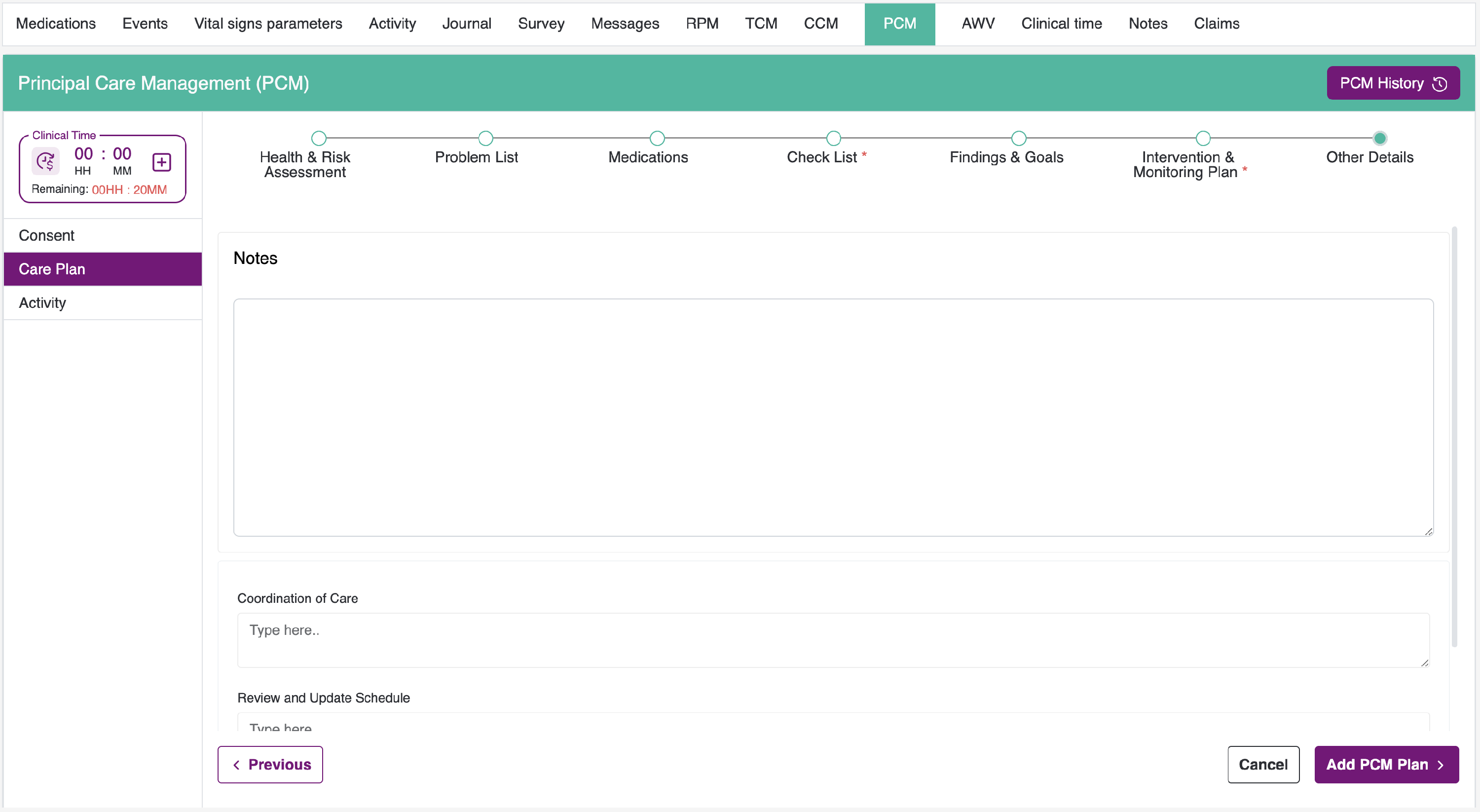Open the Vital signs parameters tab
1480x812 pixels.
268,24
